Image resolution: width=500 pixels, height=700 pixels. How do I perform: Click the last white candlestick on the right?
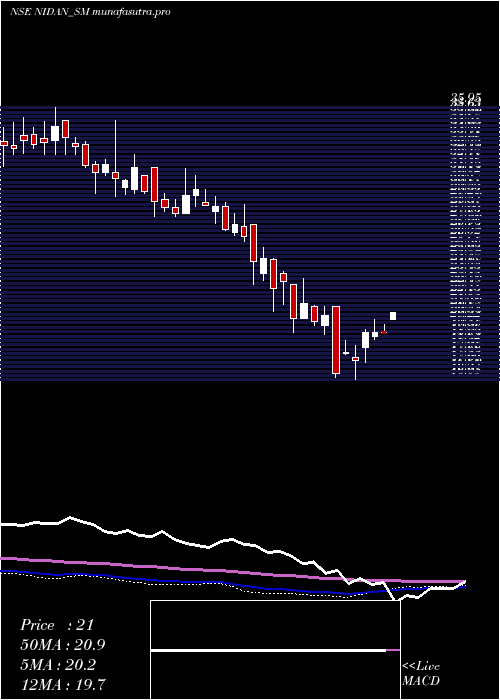click(x=393, y=316)
